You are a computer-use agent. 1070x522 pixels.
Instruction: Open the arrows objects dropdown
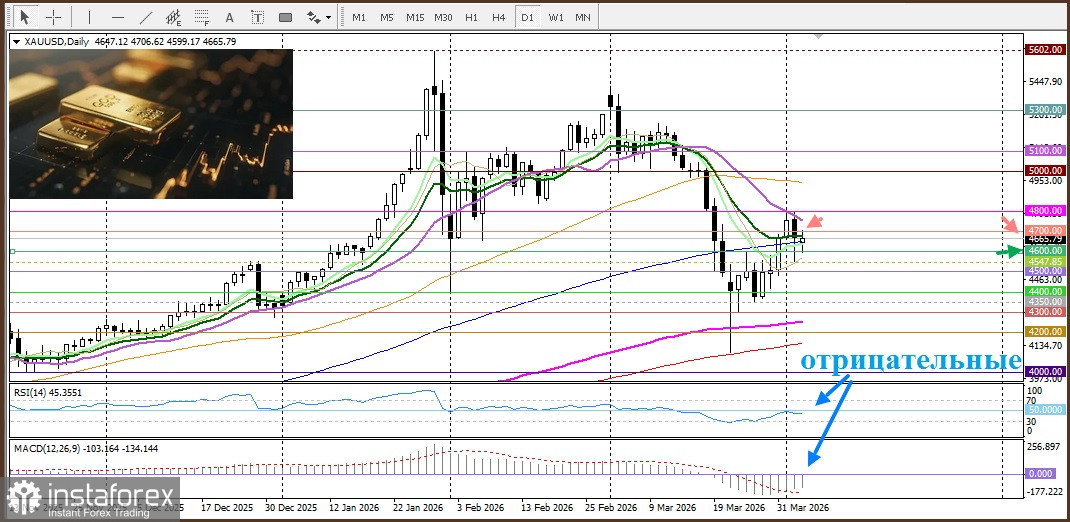click(318, 17)
